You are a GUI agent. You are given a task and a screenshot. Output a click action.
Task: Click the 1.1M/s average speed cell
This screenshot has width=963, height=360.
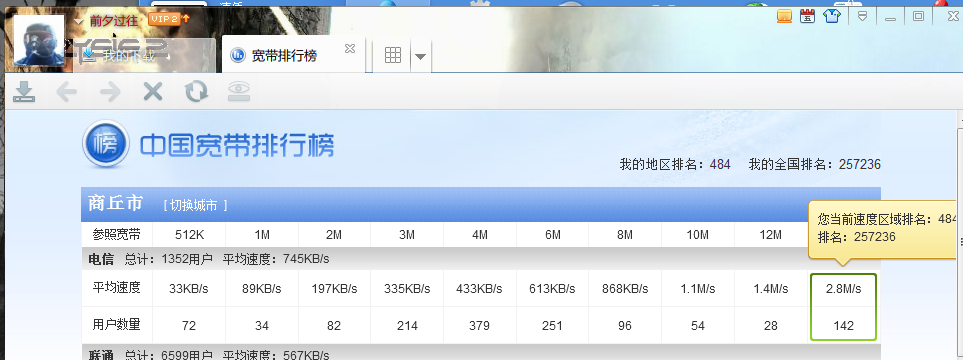pos(698,289)
